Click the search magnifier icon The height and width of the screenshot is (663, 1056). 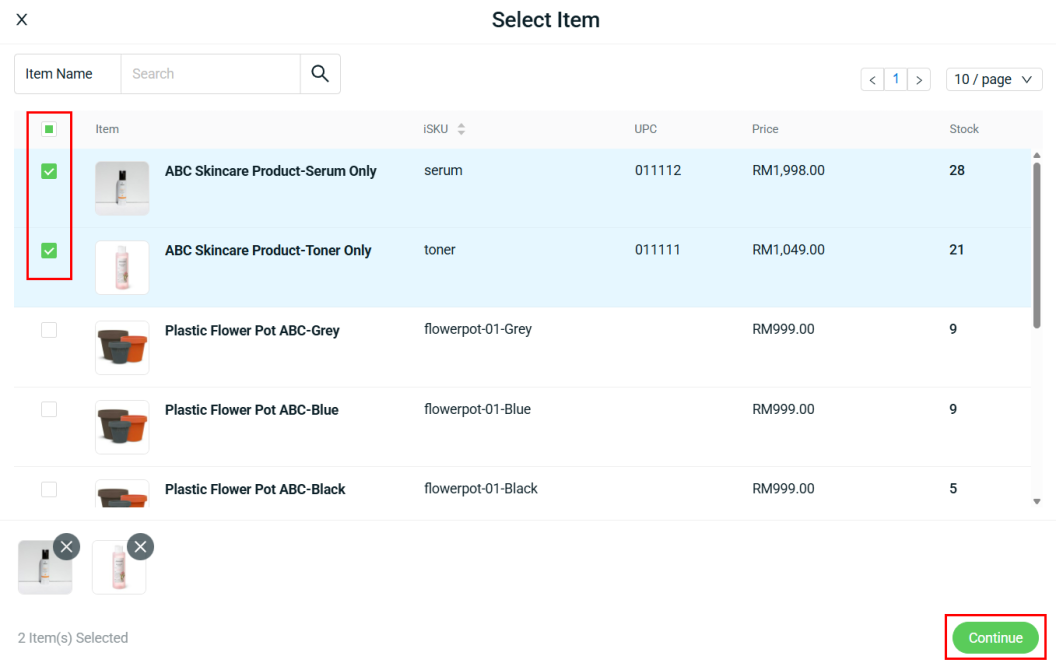pyautogui.click(x=320, y=74)
